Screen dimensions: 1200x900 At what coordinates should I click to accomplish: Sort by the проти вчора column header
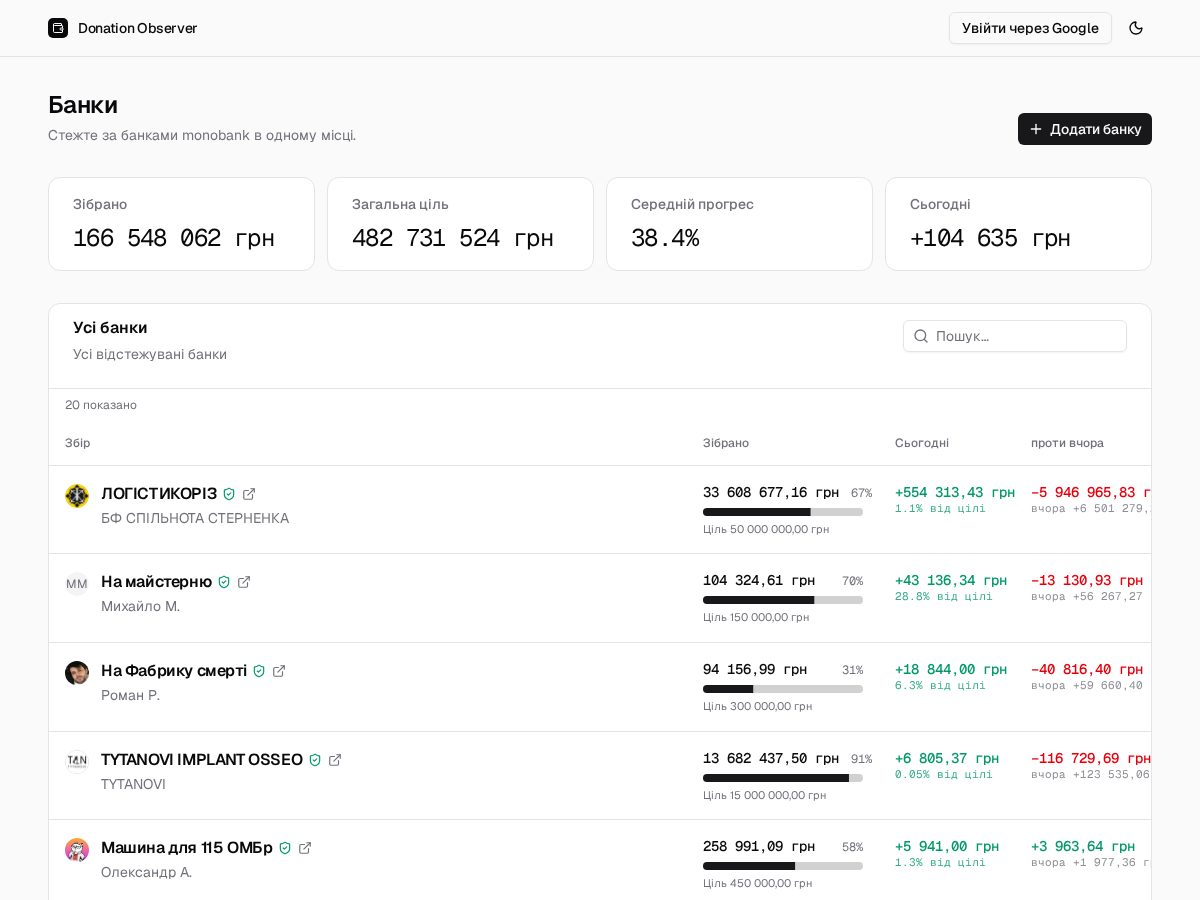point(1067,443)
